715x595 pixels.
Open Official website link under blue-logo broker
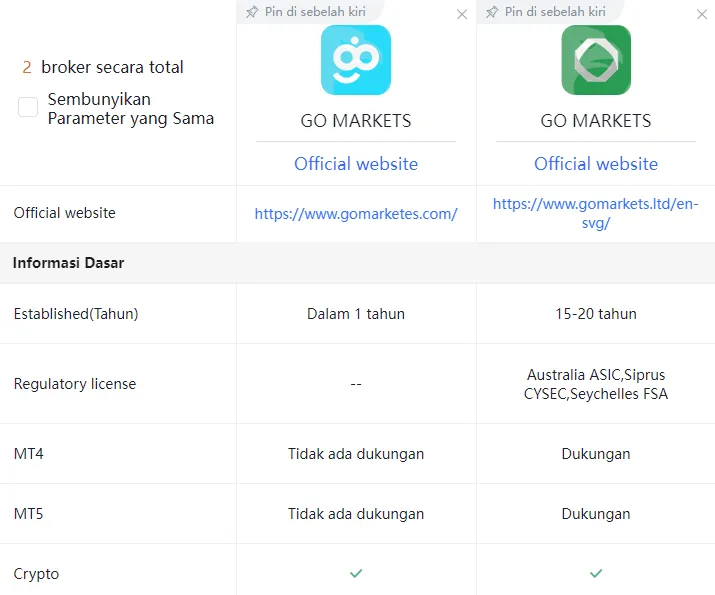(356, 164)
